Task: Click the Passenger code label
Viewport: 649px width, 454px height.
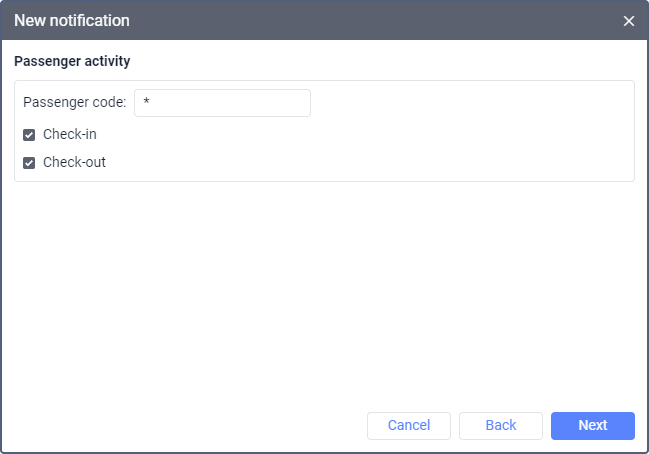Action: [x=74, y=102]
